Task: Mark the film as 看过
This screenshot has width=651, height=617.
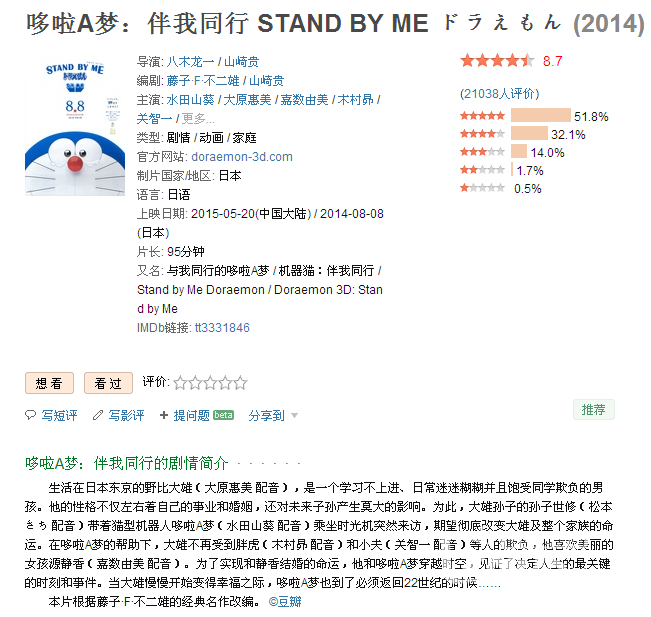Action: (108, 383)
